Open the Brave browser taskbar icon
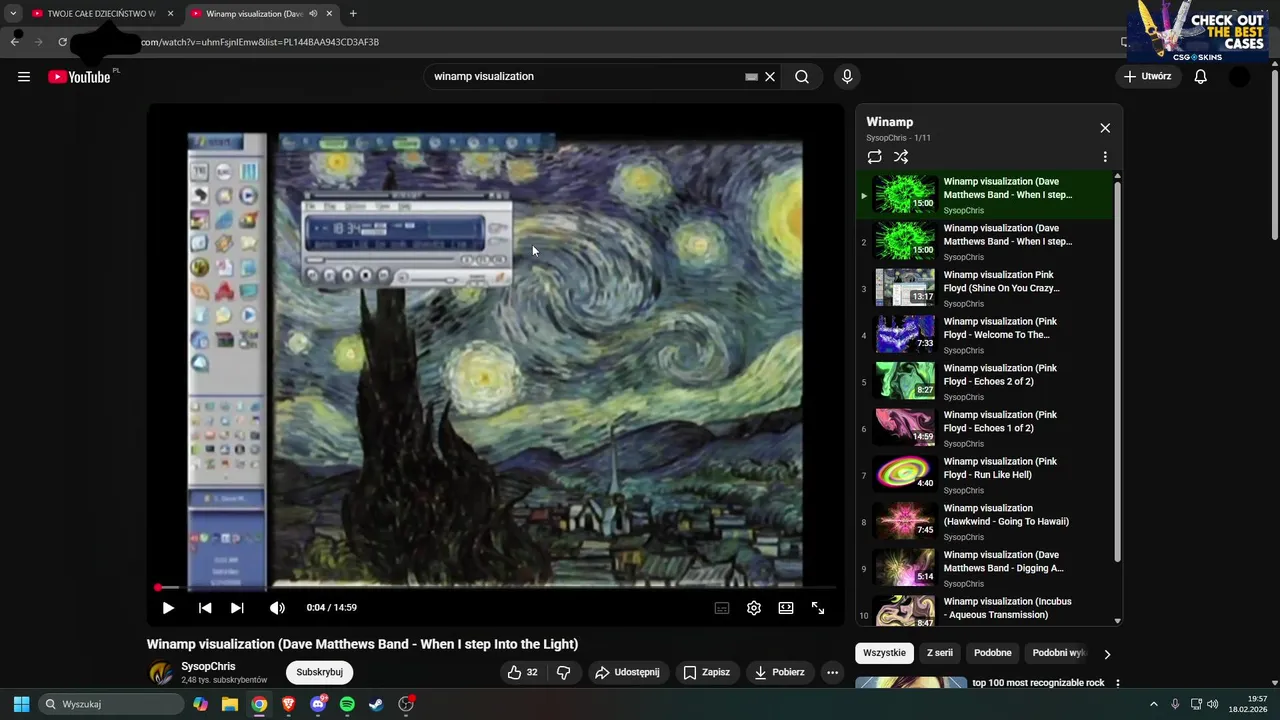Viewport: 1280px width, 720px height. click(x=289, y=704)
